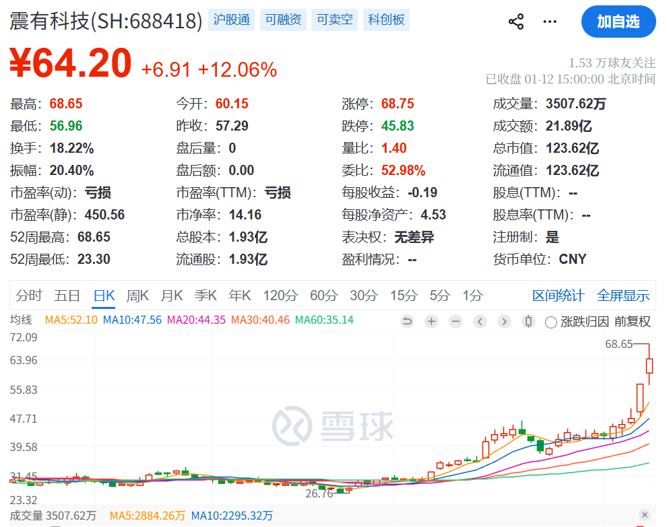The width and height of the screenshot is (667, 527).
Task: Click the 加自选 button
Action: [617, 21]
